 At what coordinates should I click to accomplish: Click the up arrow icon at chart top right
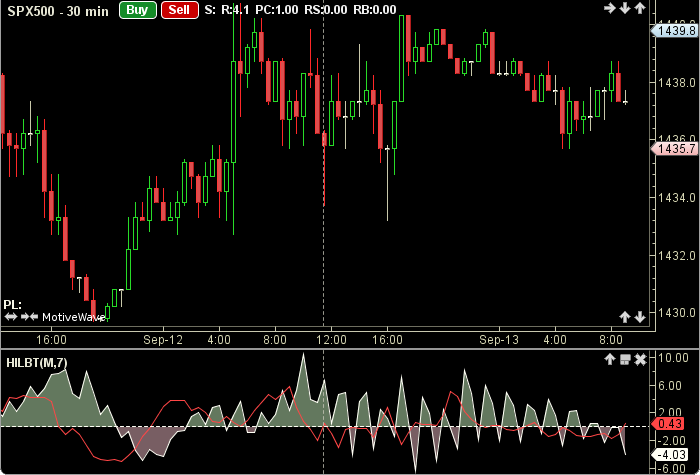tap(640, 8)
